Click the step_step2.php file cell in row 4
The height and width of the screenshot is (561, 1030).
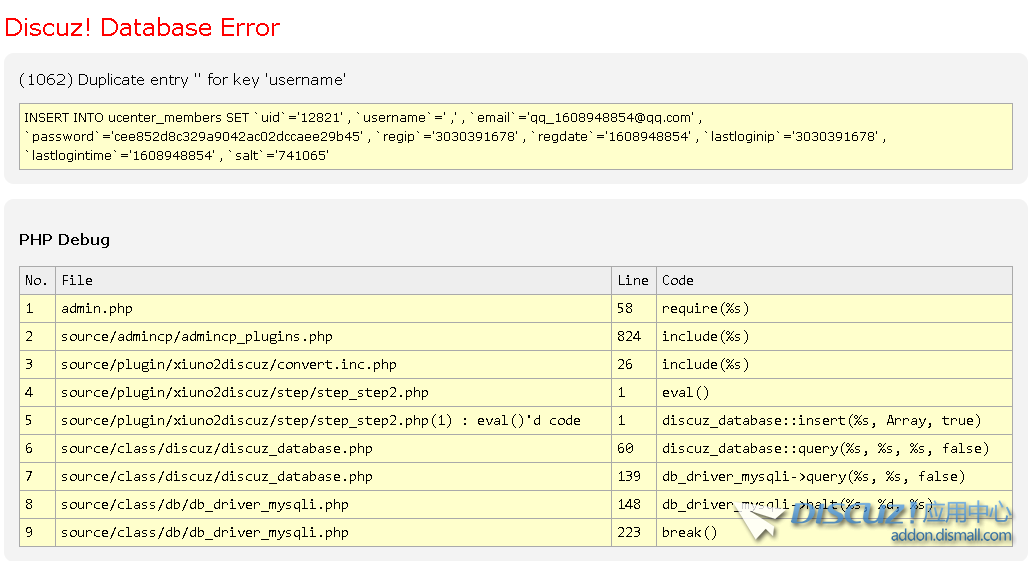(x=334, y=393)
